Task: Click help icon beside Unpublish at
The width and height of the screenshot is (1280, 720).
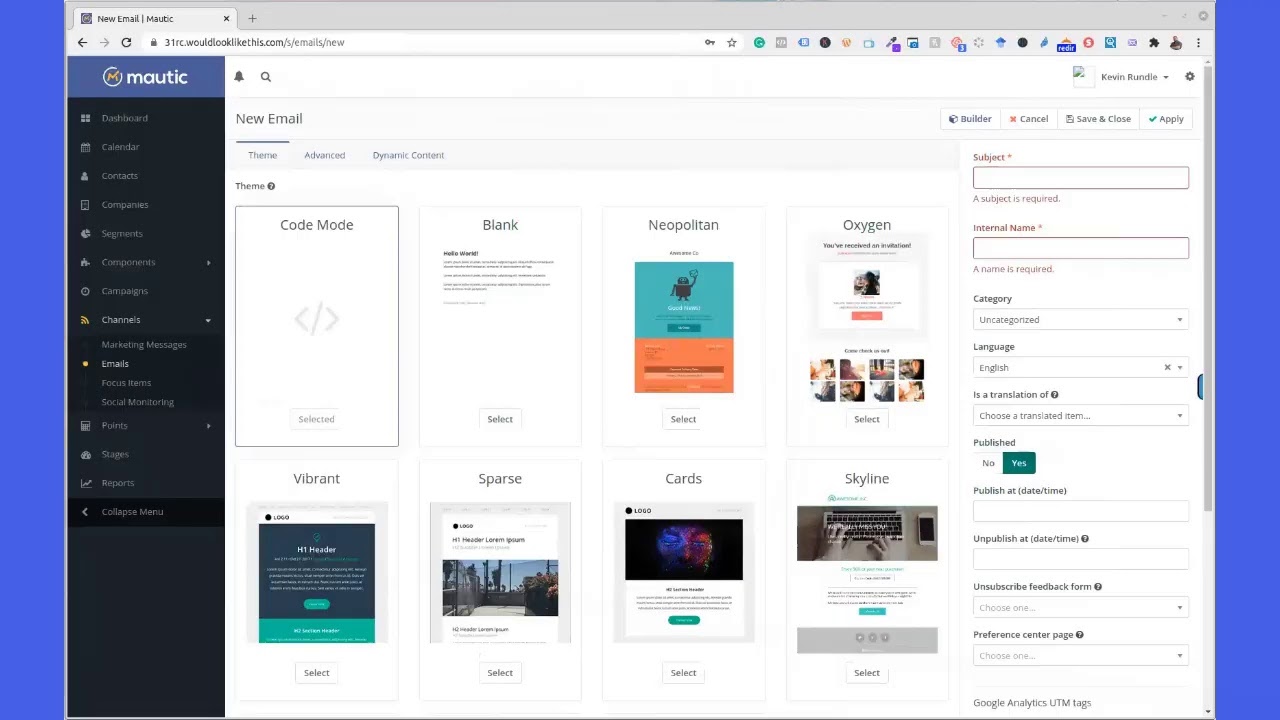Action: point(1085,539)
